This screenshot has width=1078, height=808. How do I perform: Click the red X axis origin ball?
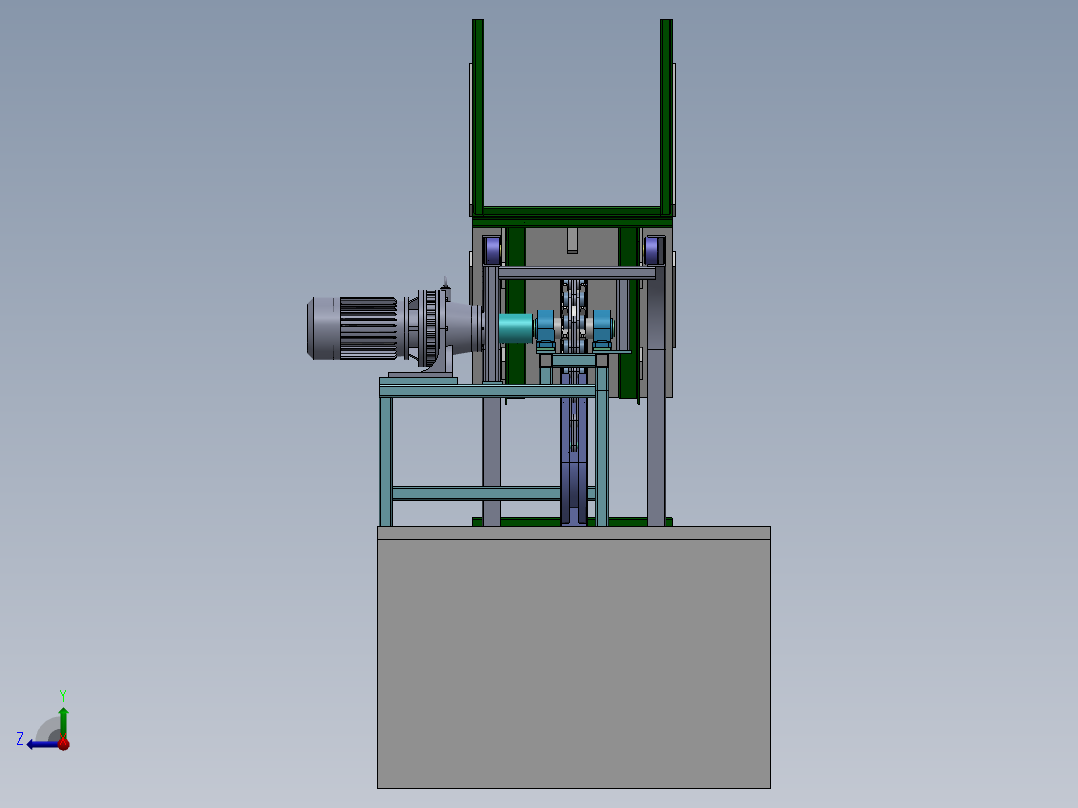pos(63,743)
